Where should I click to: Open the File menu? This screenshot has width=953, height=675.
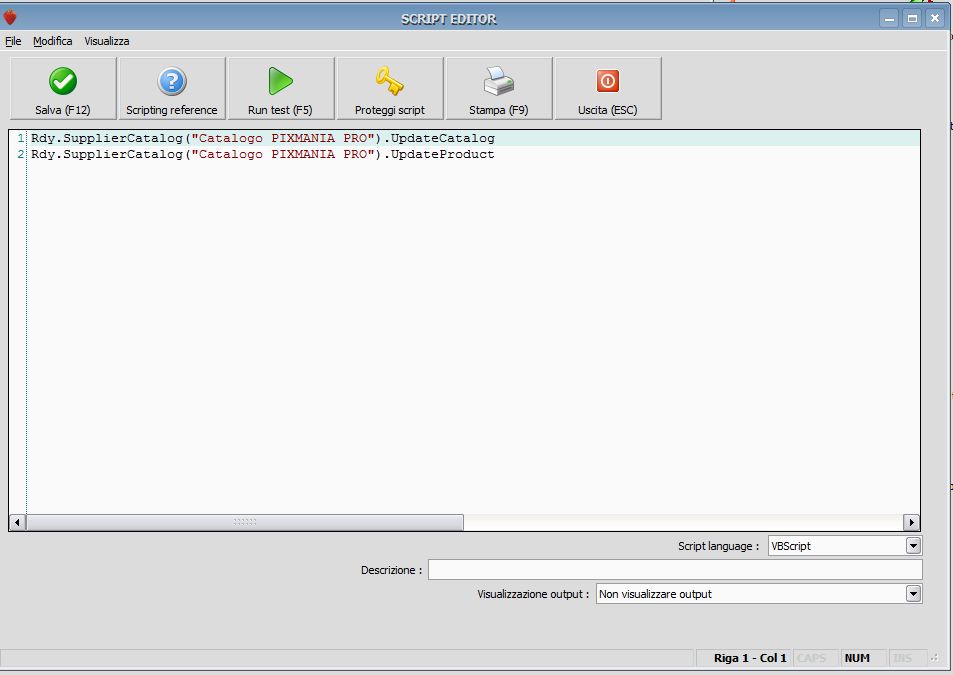click(13, 41)
